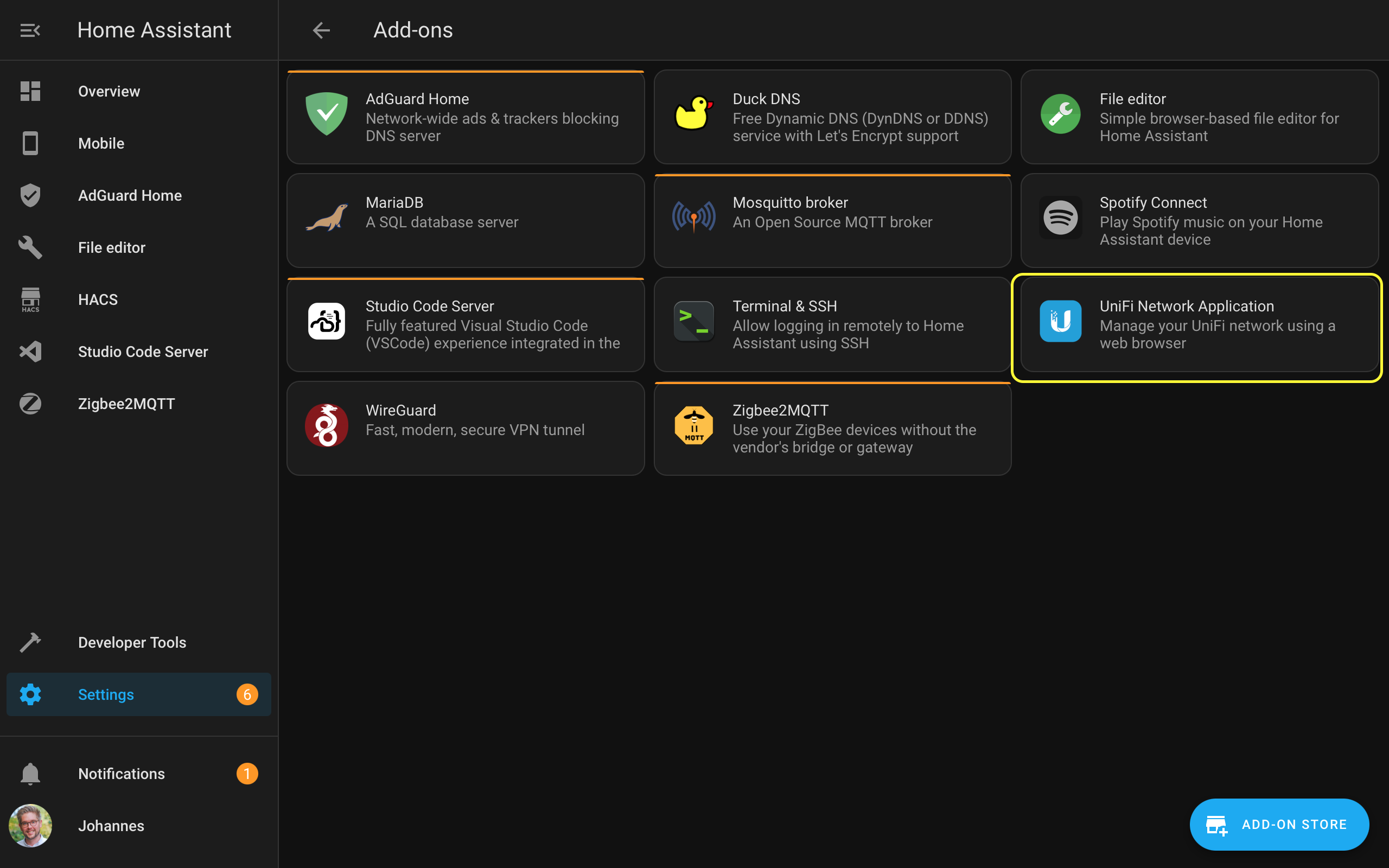Screen dimensions: 1389x868
Task: Click the Terminal & SSH prompt icon
Action: point(693,322)
